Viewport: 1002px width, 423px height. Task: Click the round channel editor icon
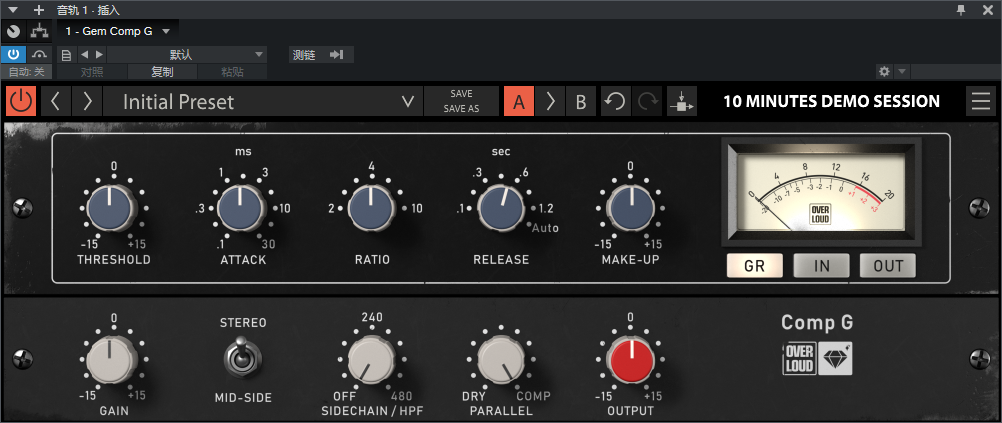tap(13, 31)
